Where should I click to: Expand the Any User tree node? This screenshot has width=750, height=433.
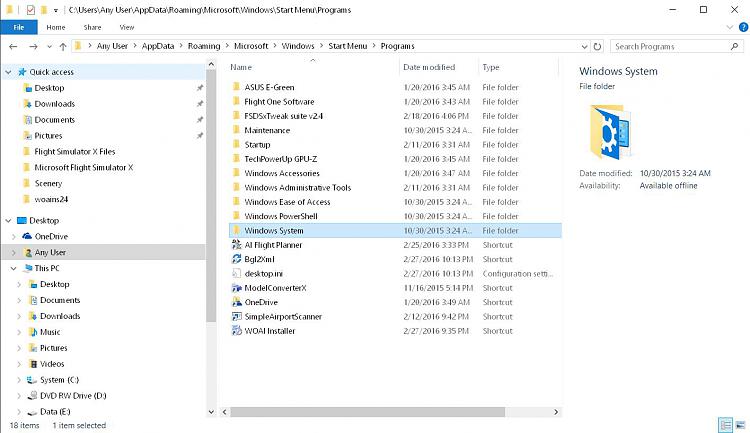13,252
